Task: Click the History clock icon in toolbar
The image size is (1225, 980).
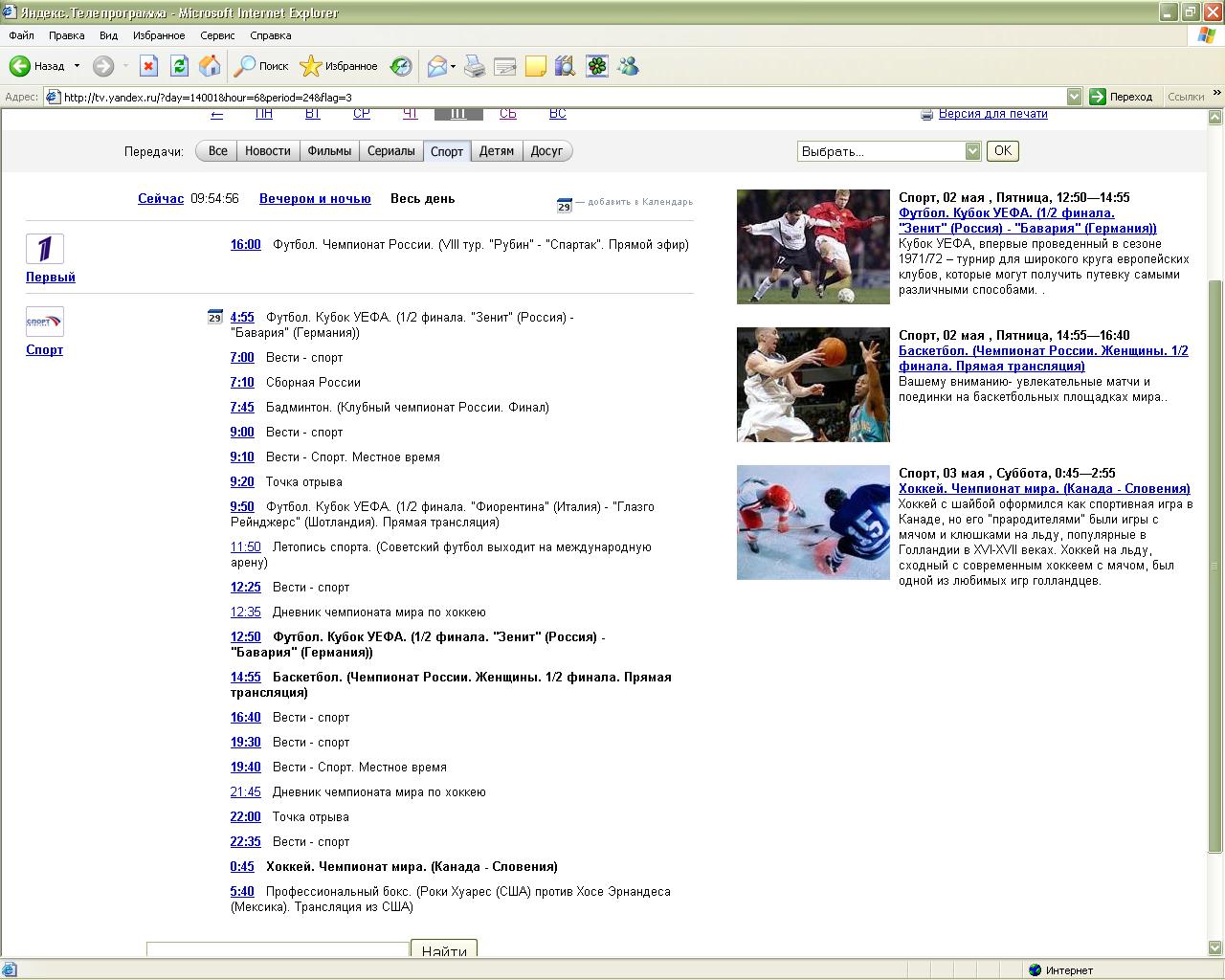Action: tap(401, 66)
